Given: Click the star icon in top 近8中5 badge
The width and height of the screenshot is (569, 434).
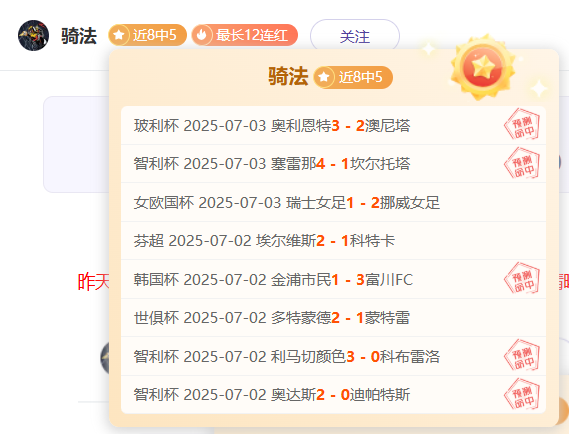Looking at the screenshot, I should pos(119,35).
